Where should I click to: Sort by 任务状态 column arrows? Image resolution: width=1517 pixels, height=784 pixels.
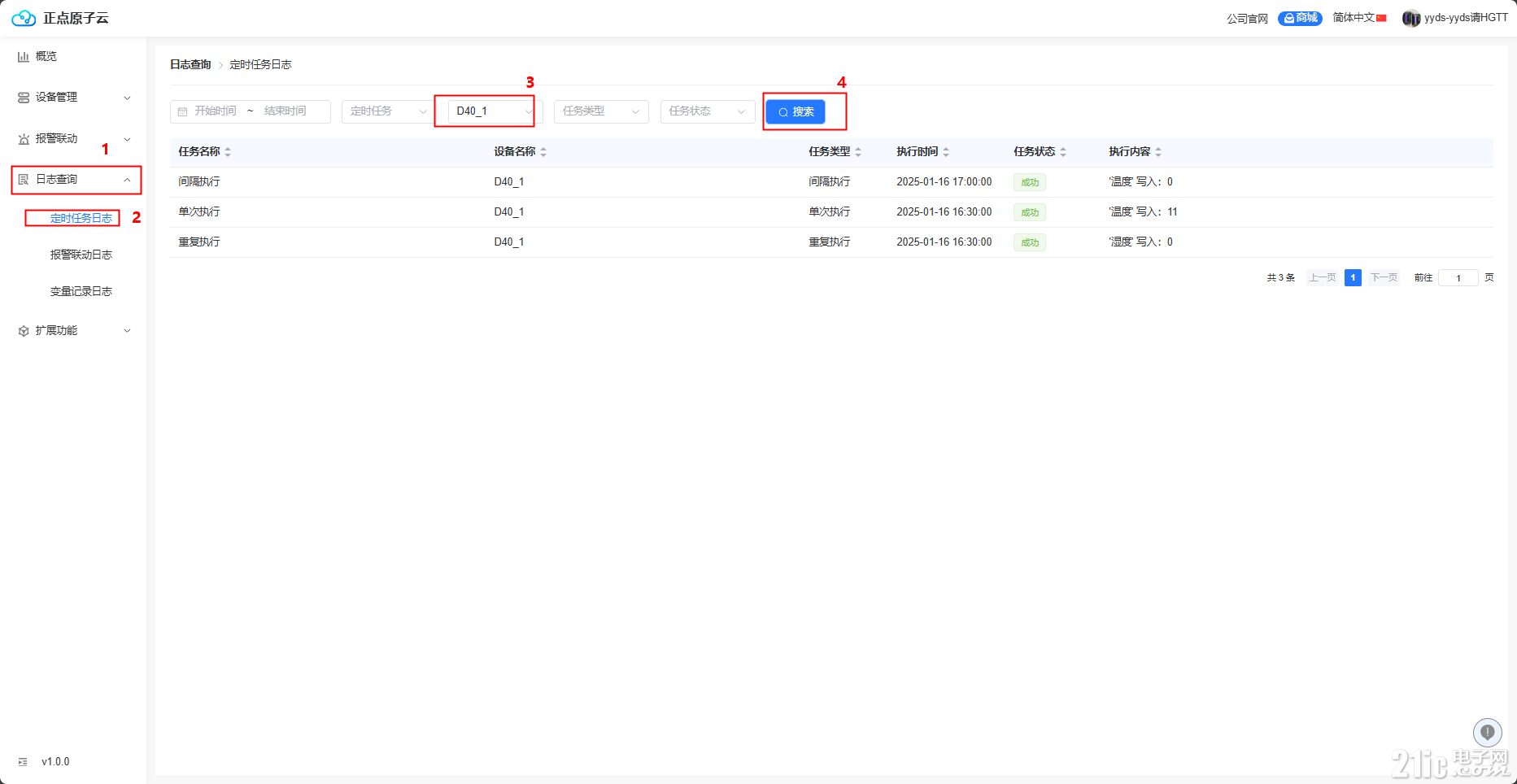(1063, 152)
